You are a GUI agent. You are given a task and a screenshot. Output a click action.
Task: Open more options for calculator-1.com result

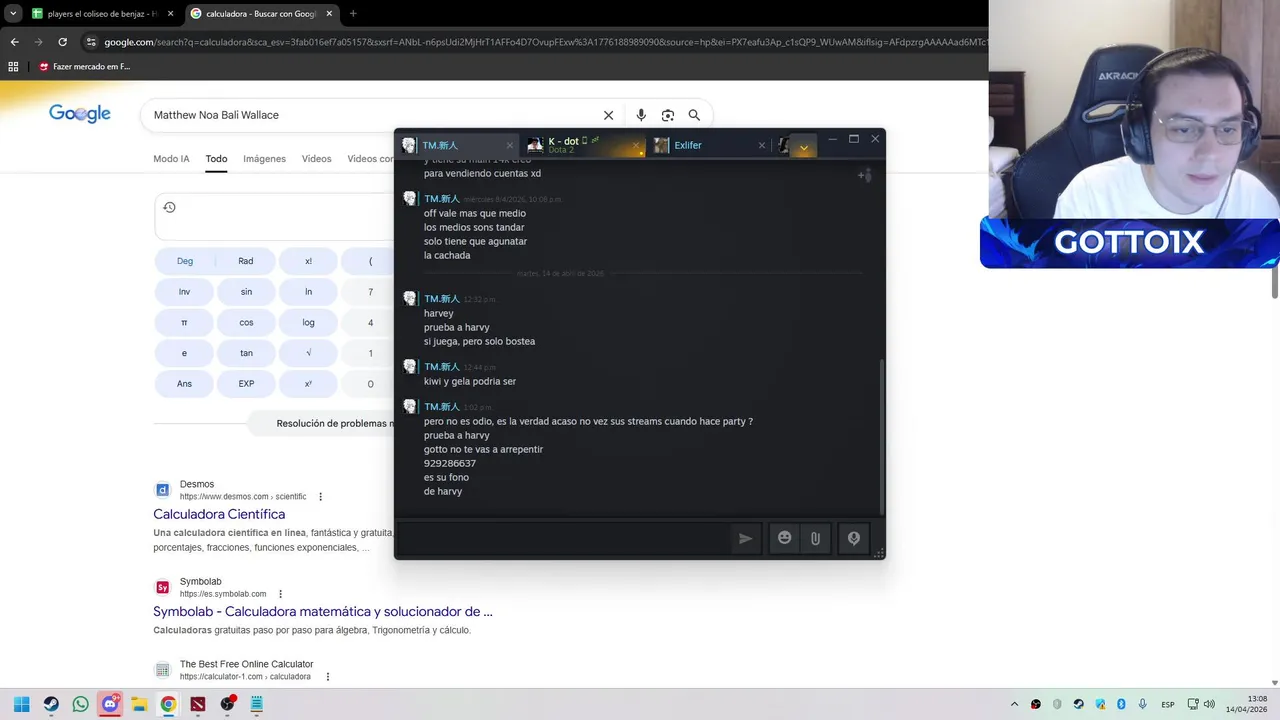[x=327, y=677]
